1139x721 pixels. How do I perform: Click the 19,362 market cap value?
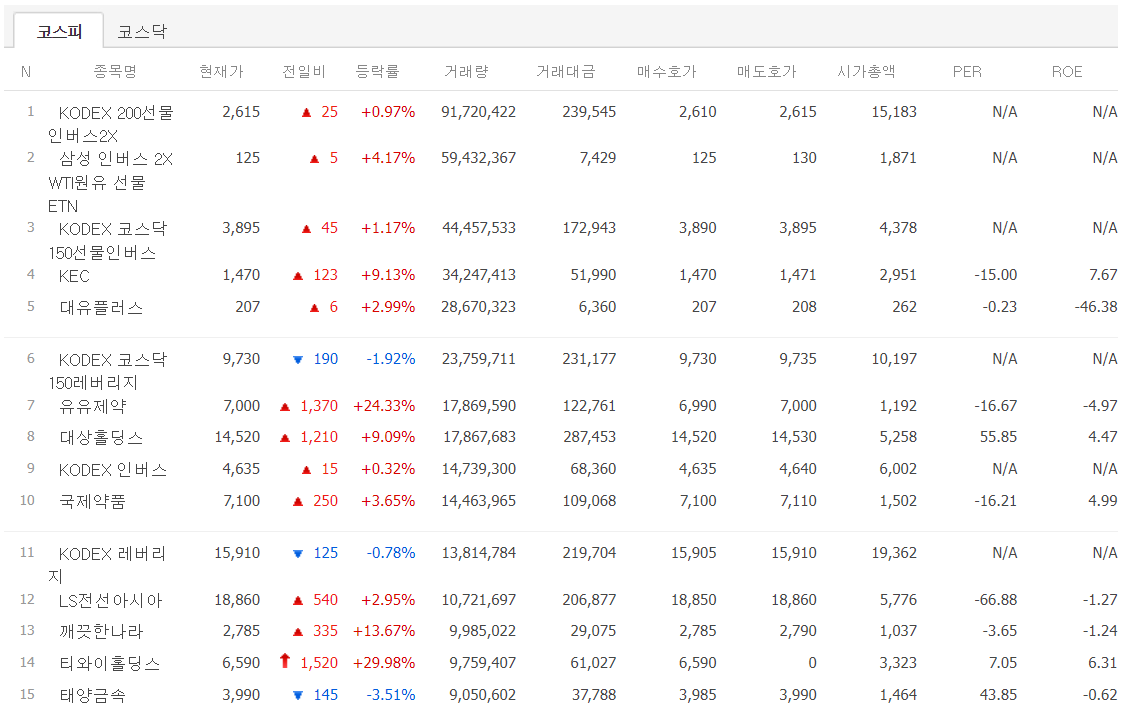click(894, 553)
